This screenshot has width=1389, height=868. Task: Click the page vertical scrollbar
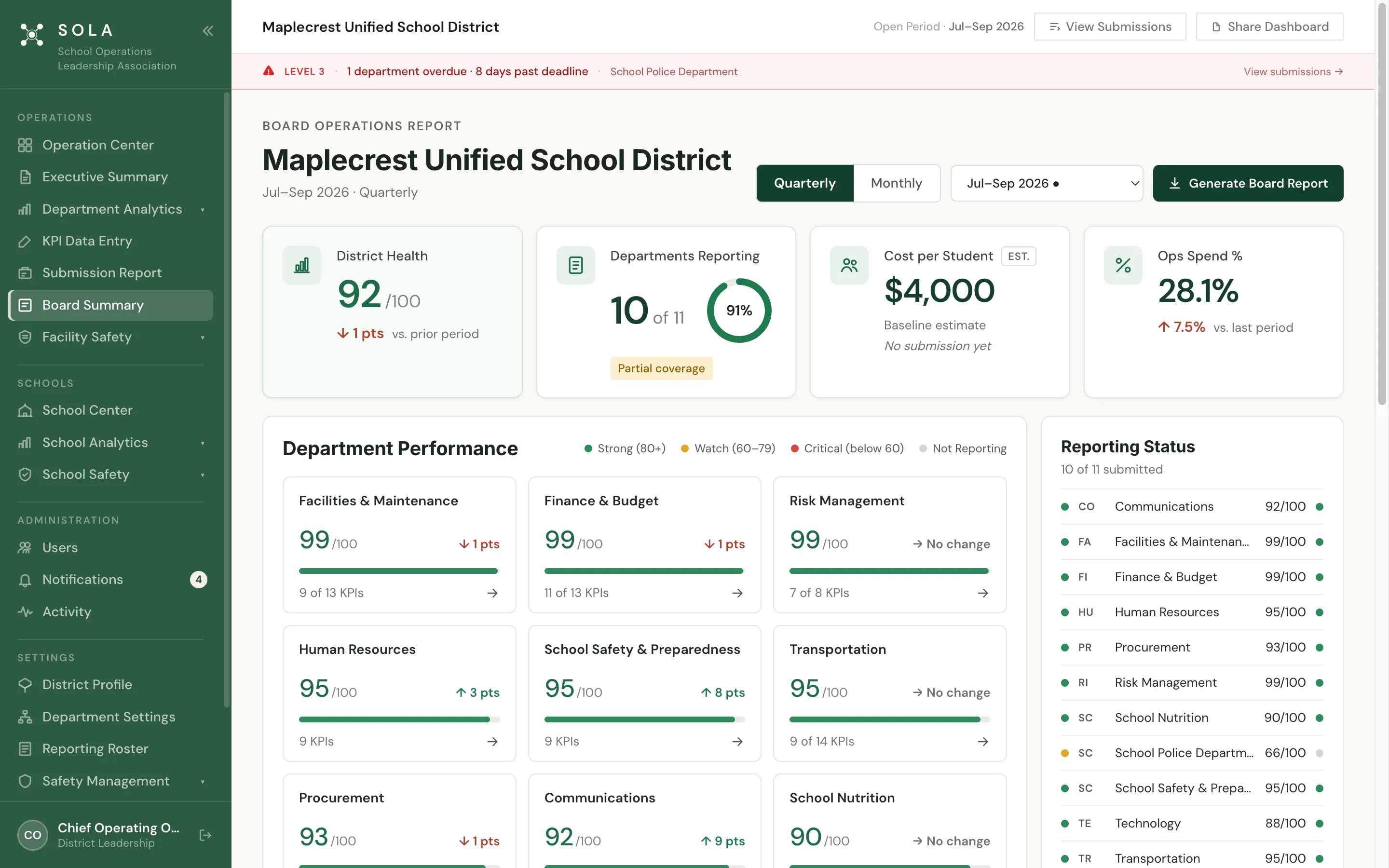coord(1382,204)
